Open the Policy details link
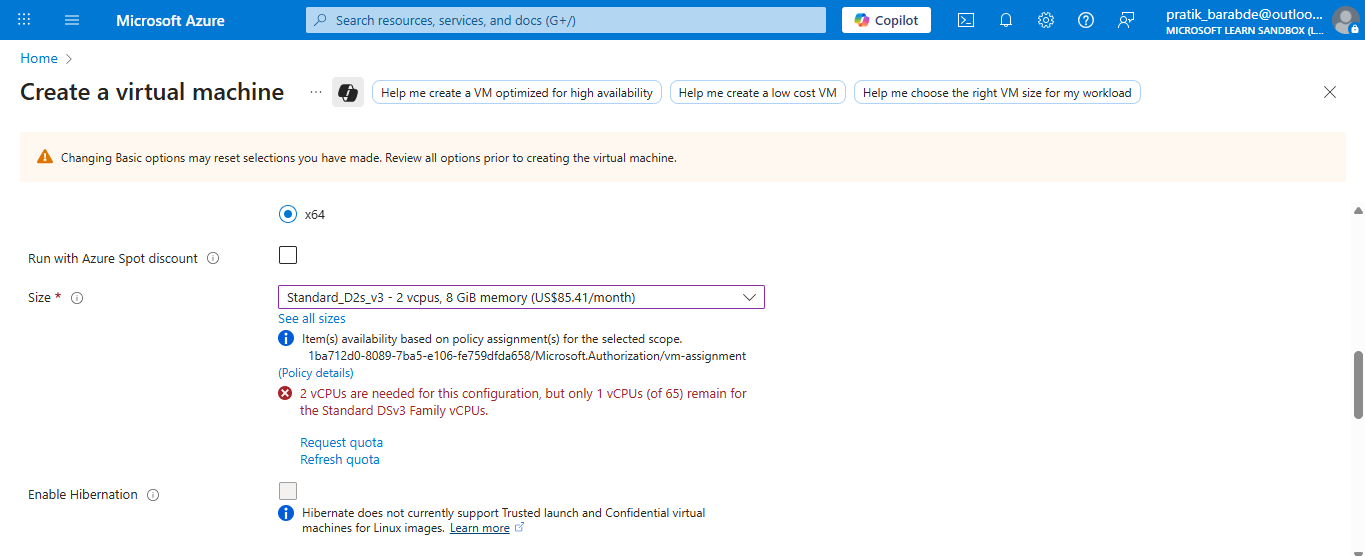This screenshot has width=1365, height=556. (x=316, y=373)
